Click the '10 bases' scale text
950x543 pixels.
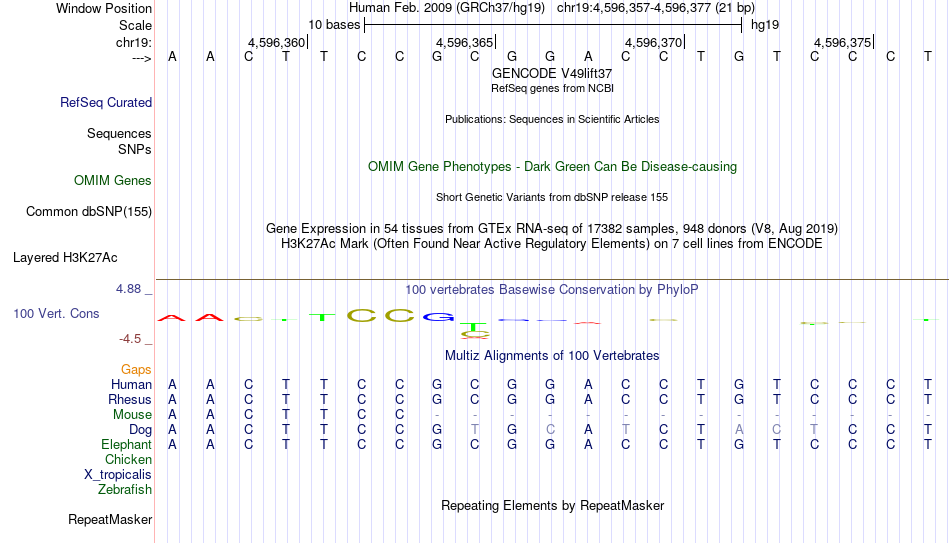[x=334, y=25]
